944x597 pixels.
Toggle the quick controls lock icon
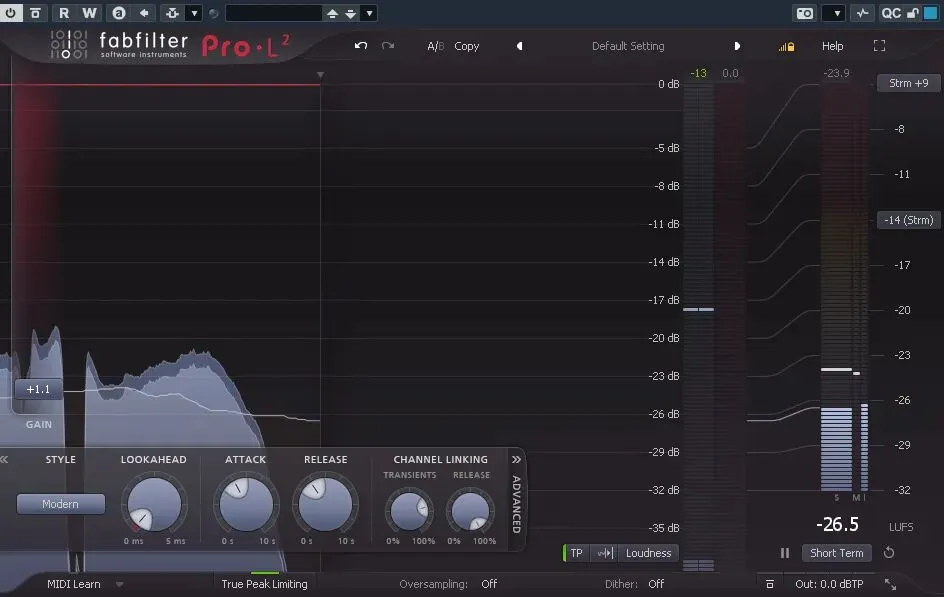coord(913,13)
